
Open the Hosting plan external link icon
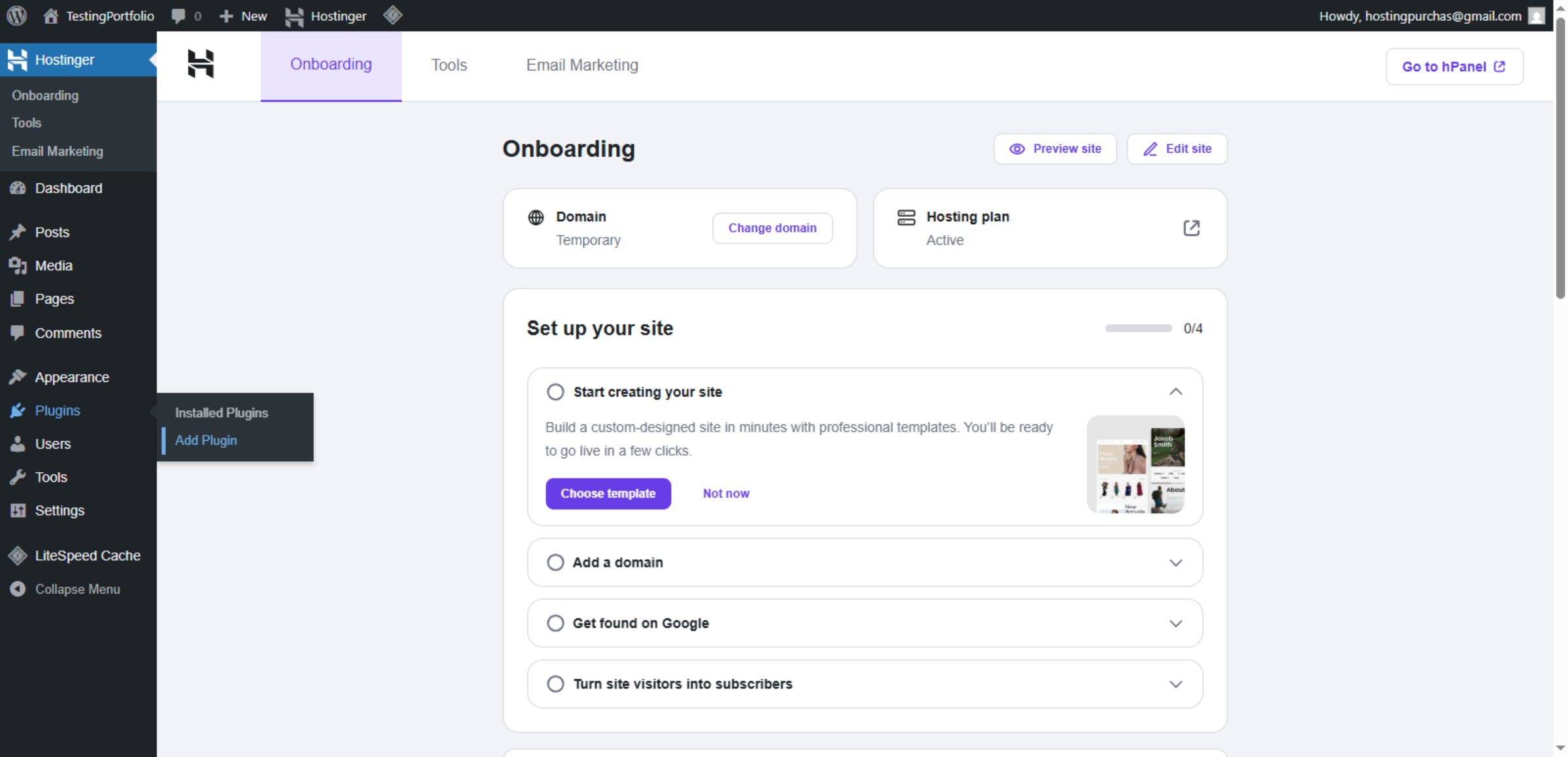tap(1191, 228)
